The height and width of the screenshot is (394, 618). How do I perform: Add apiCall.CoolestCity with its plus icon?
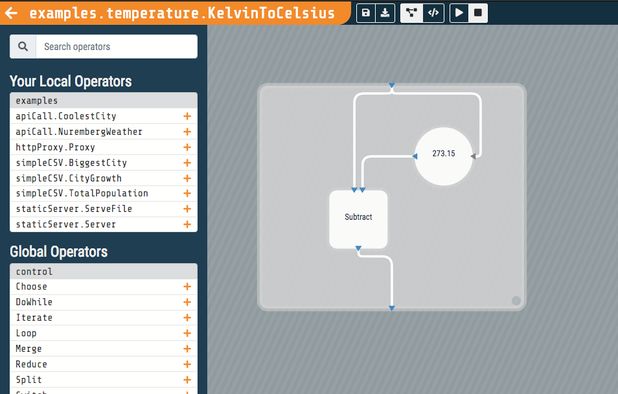187,116
